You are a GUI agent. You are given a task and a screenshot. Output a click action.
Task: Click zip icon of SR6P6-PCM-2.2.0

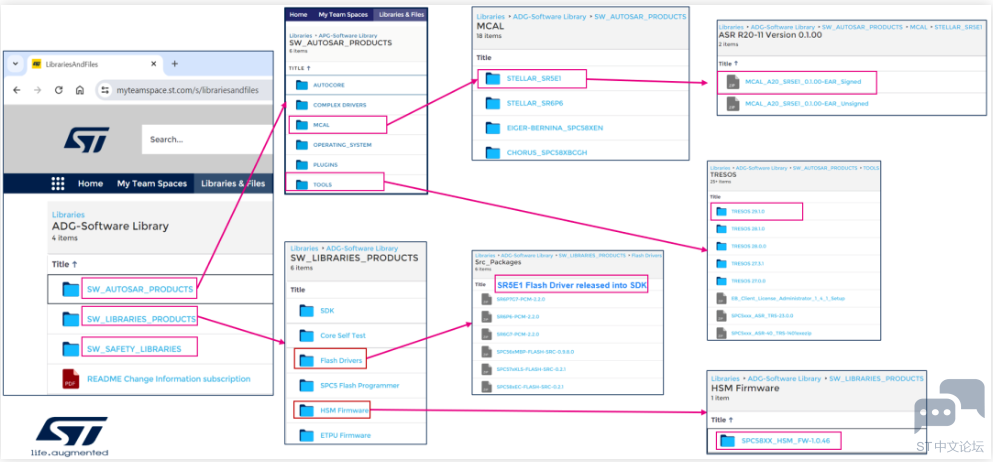click(486, 316)
